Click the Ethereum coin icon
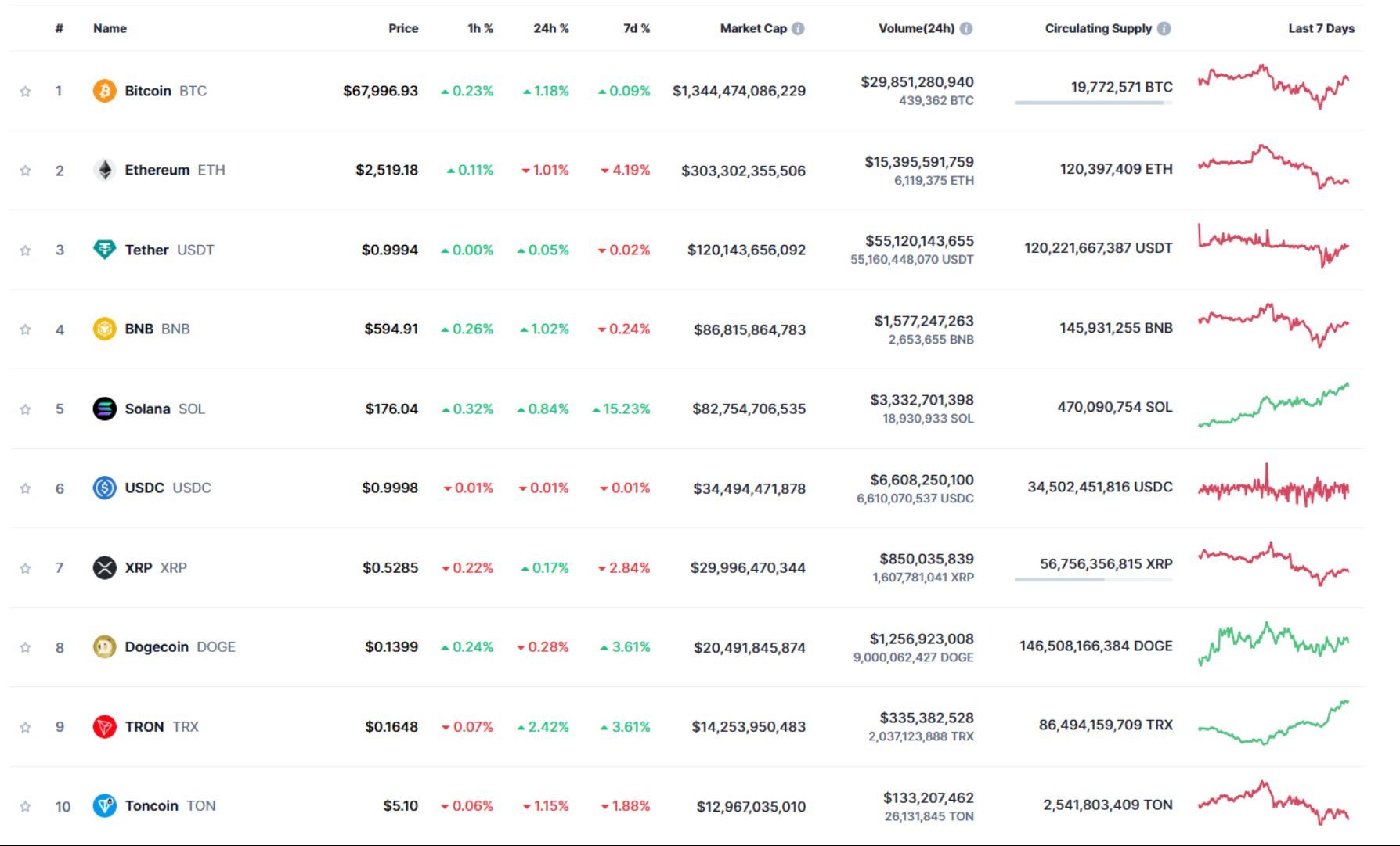Image resolution: width=1400 pixels, height=846 pixels. 104,169
